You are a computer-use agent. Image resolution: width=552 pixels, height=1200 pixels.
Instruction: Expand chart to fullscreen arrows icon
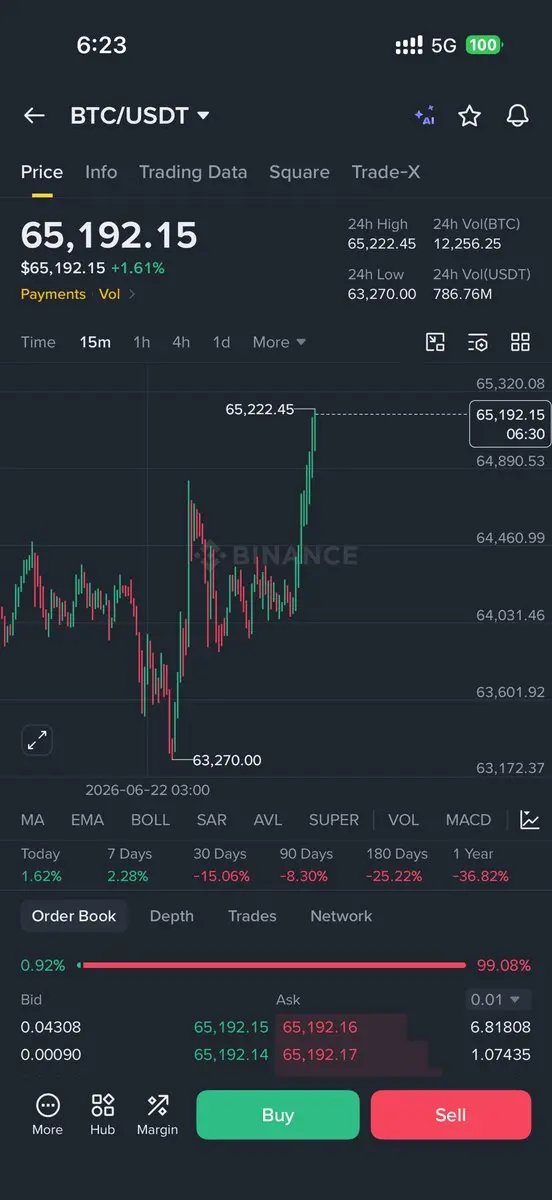(x=37, y=741)
